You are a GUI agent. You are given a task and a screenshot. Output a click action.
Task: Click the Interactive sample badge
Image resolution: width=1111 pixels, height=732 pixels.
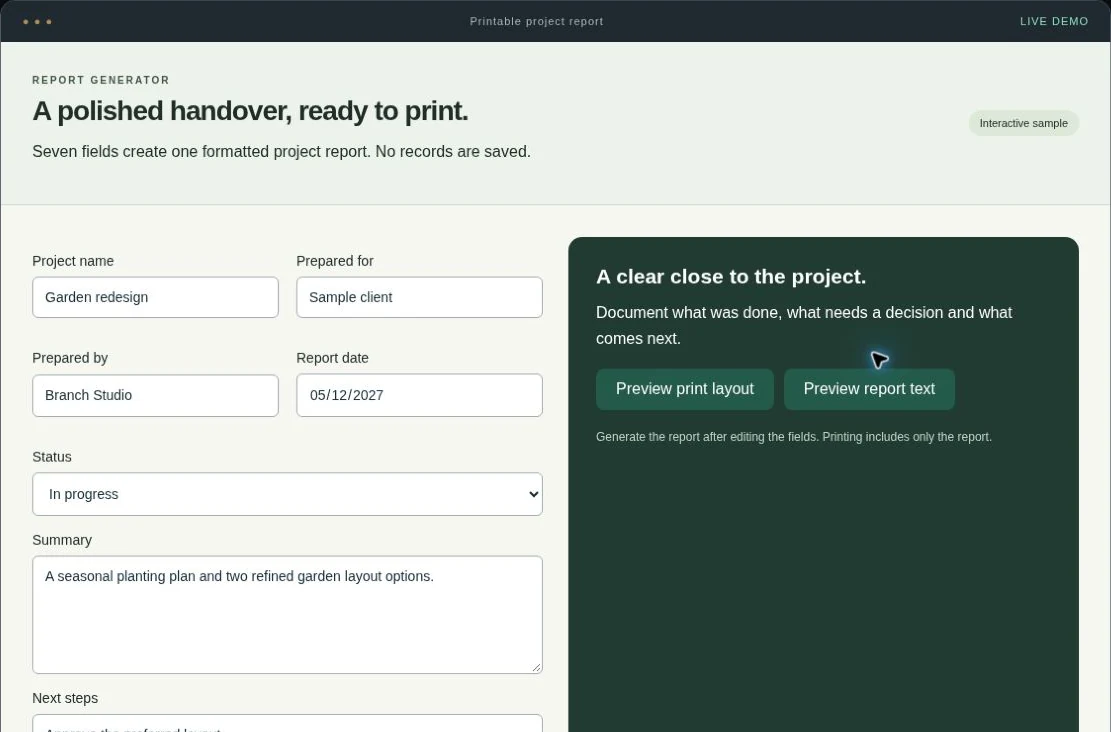(1023, 123)
